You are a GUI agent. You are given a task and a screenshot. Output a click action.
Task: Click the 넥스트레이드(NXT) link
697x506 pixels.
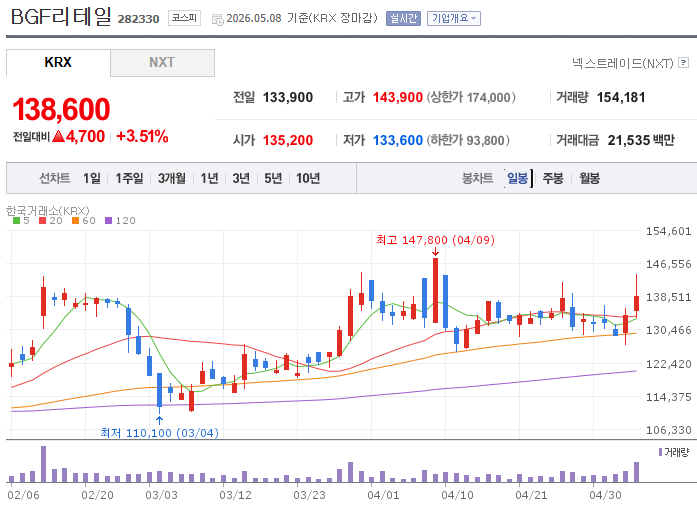click(623, 63)
